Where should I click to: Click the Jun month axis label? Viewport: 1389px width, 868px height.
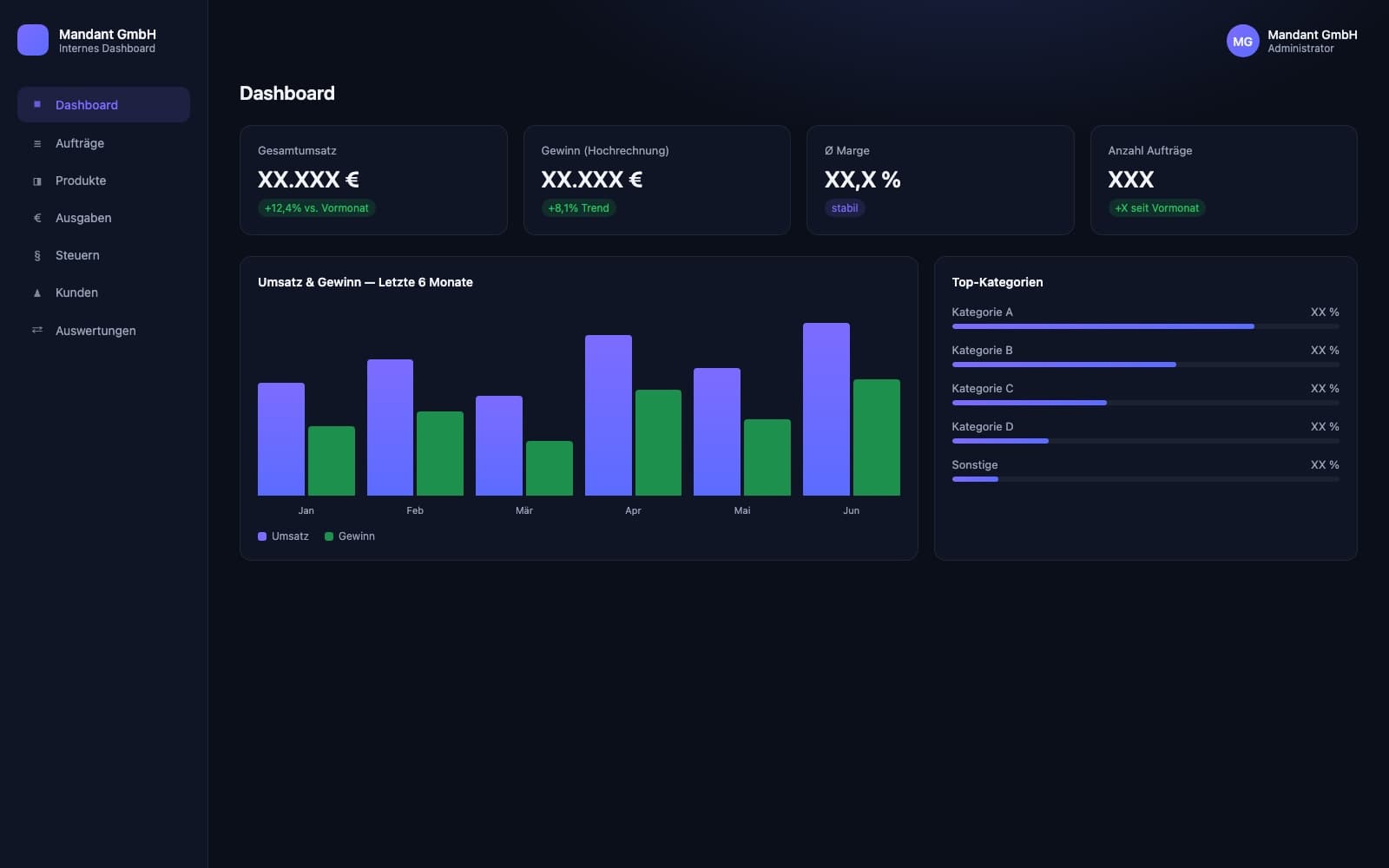(851, 510)
